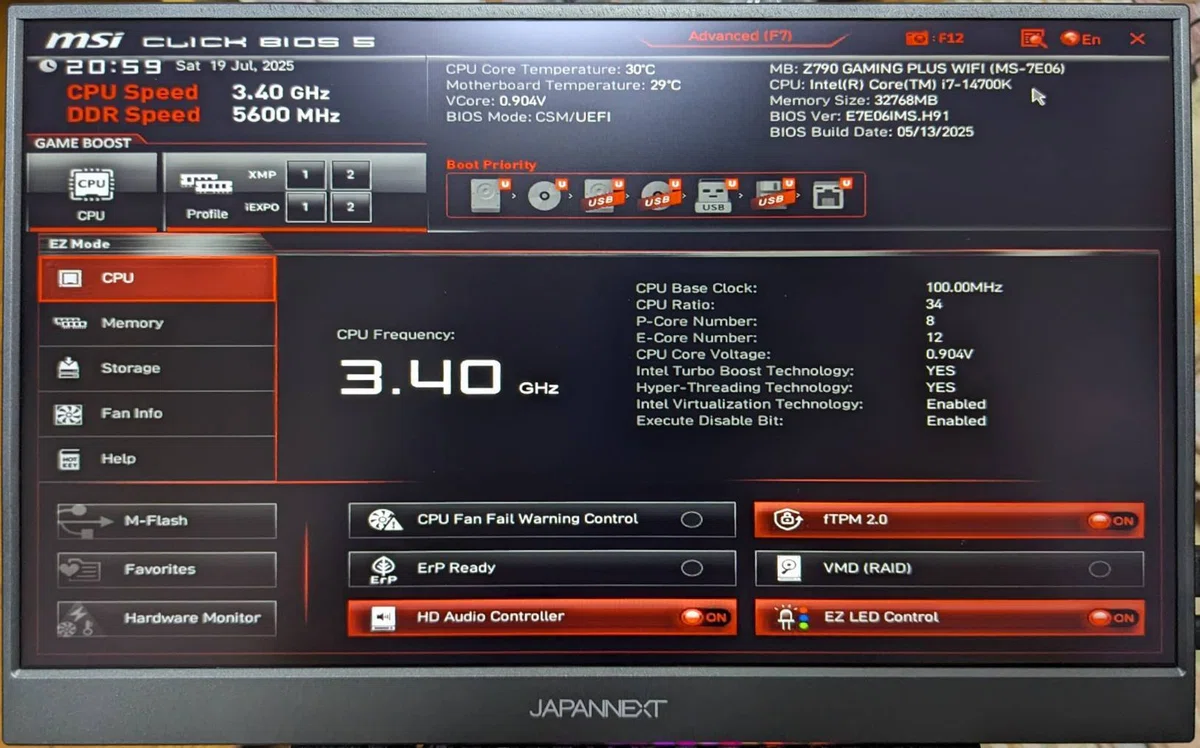The width and height of the screenshot is (1200, 748).
Task: Click the VMD RAID disk icon
Action: pos(789,568)
